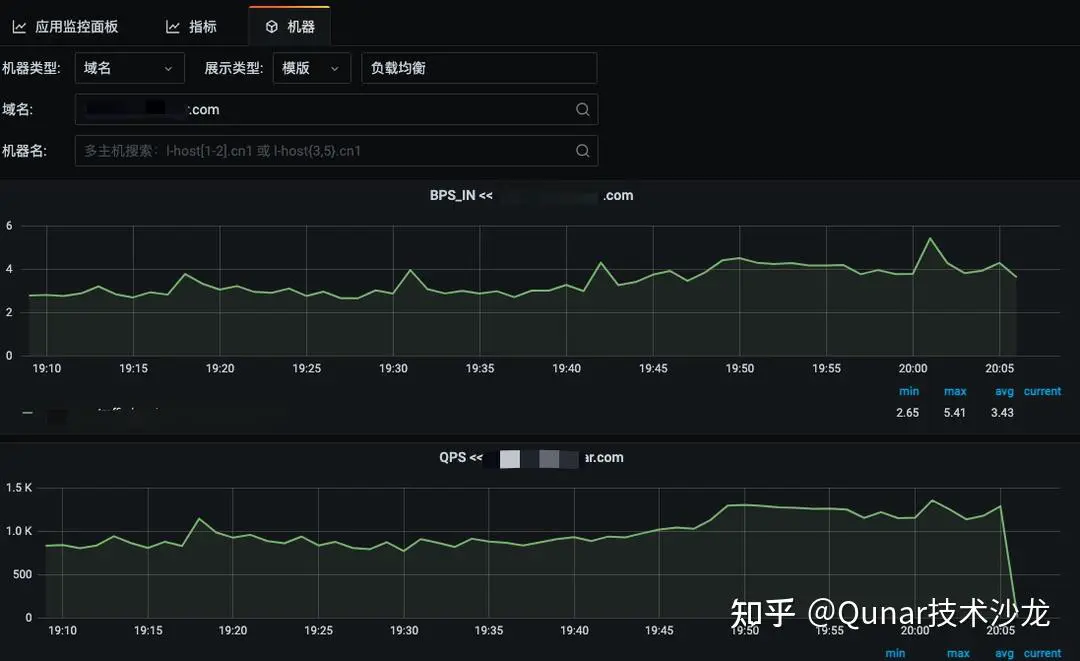Sort BPS_IN legend by avg column

1003,391
